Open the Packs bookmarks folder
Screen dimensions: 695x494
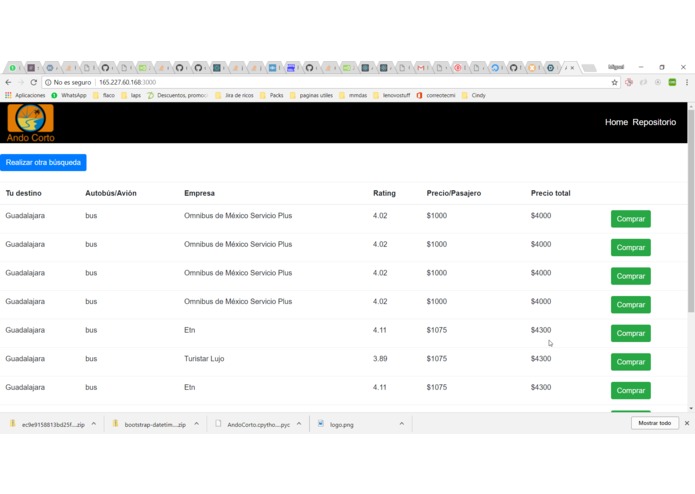click(x=272, y=95)
